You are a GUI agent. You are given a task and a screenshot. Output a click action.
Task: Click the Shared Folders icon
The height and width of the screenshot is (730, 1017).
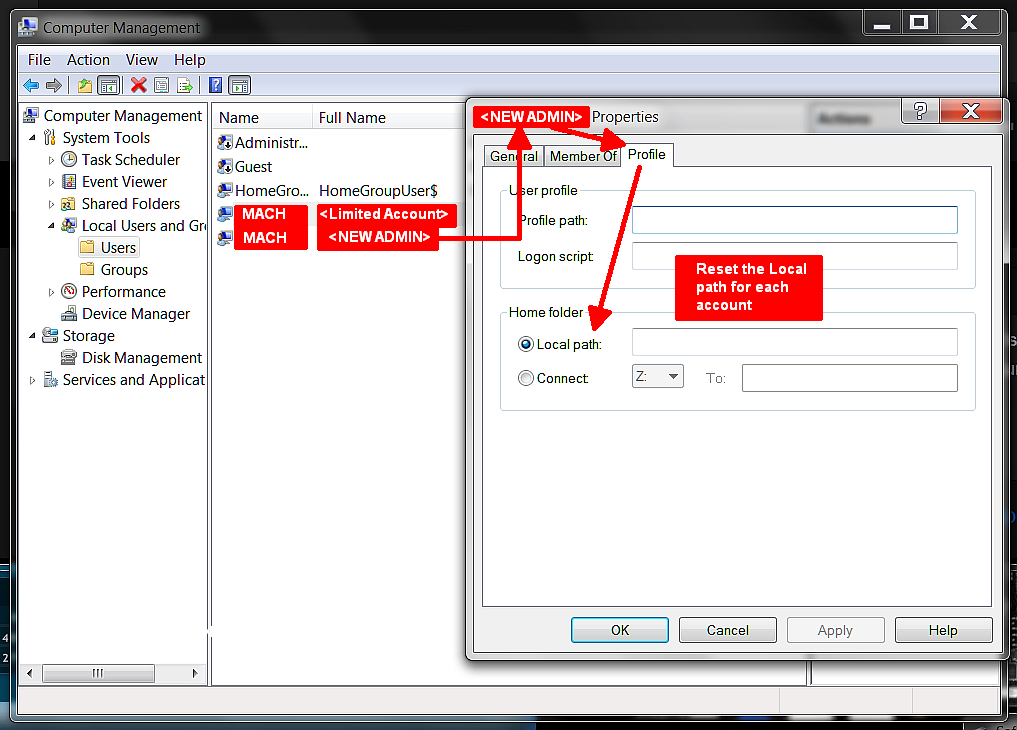pyautogui.click(x=68, y=204)
